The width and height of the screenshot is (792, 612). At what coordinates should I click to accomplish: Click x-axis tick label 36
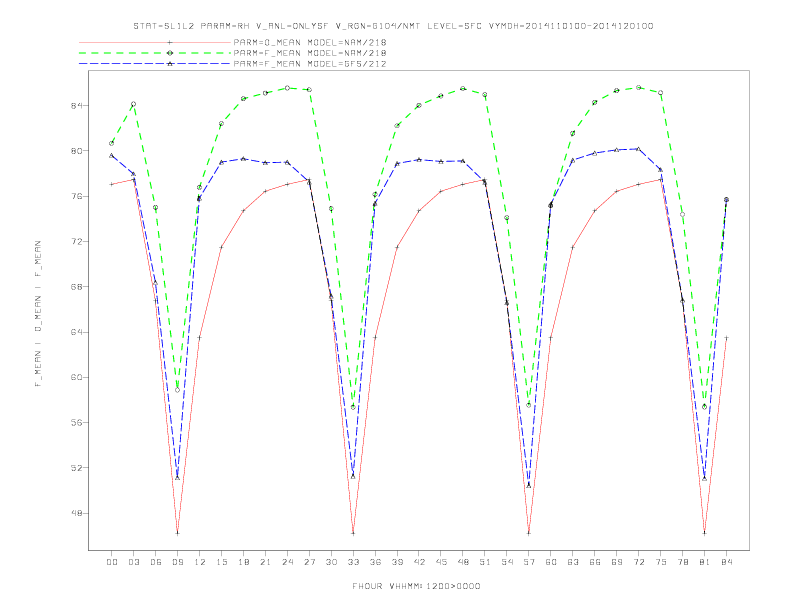[x=375, y=562]
